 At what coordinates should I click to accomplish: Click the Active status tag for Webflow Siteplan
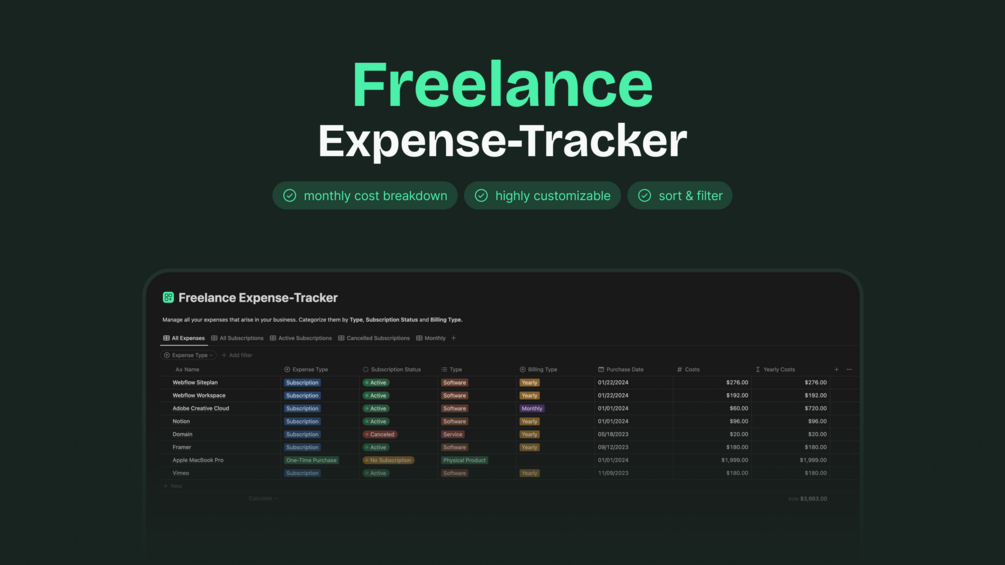point(376,382)
